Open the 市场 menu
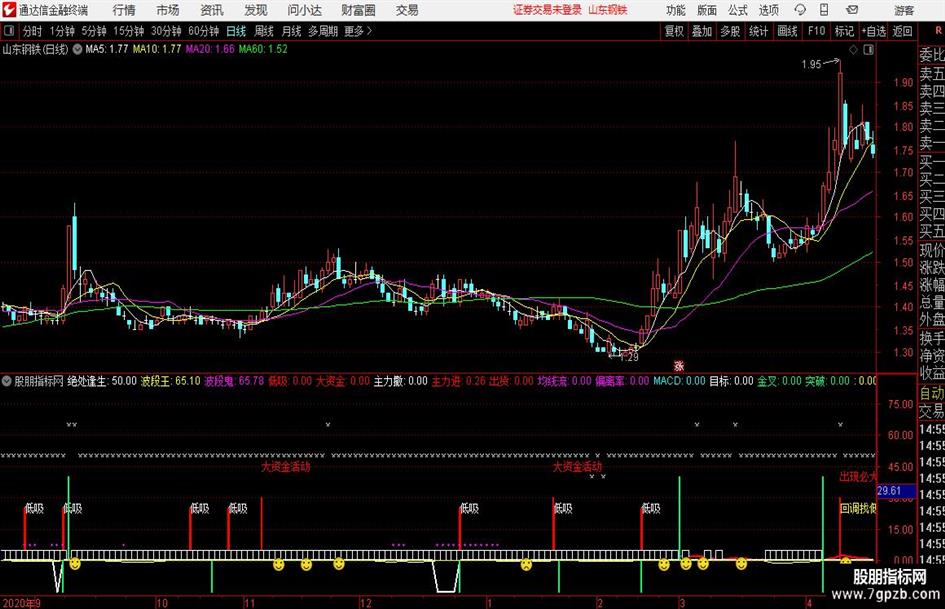Screen dimensions: 945x609 pos(168,10)
